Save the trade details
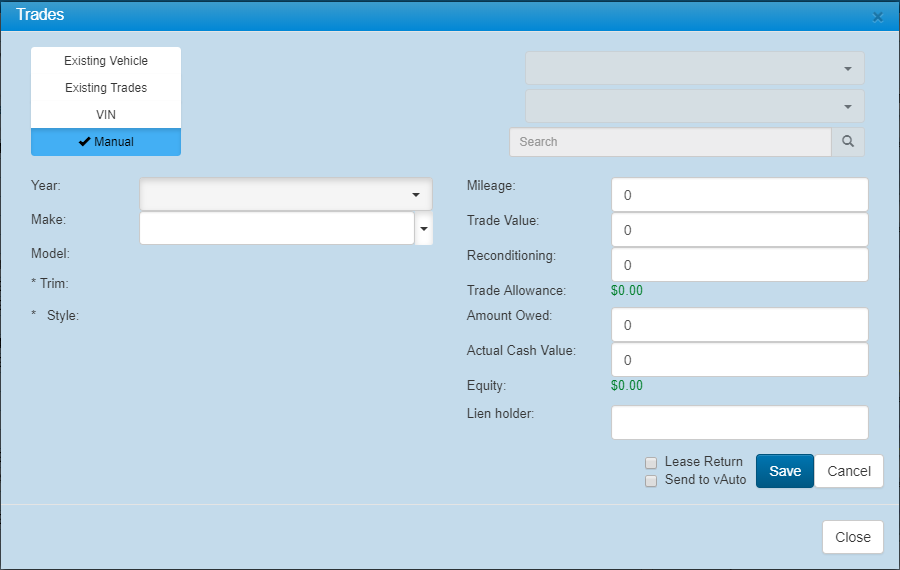 click(x=785, y=471)
